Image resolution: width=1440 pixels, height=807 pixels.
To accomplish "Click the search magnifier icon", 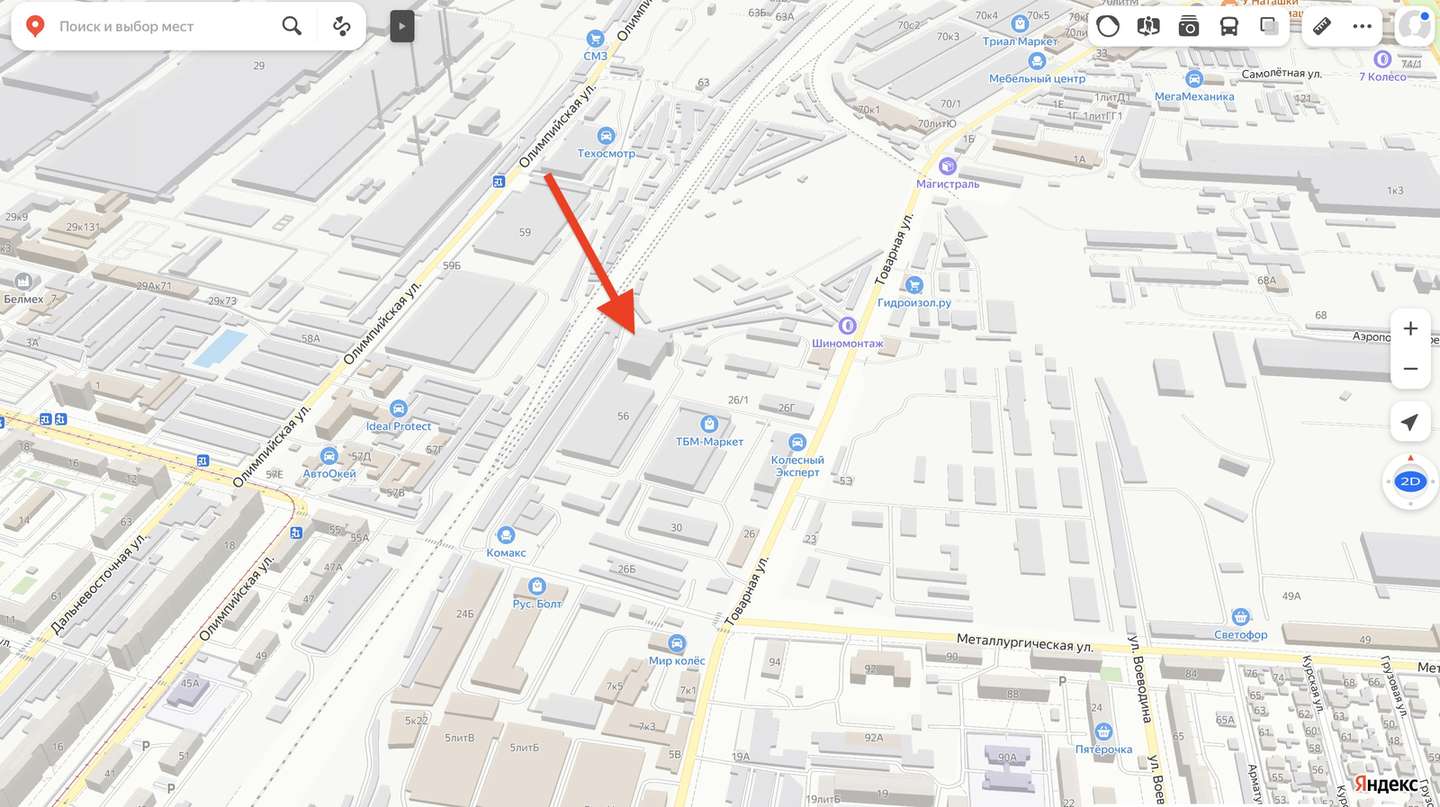I will click(x=291, y=26).
